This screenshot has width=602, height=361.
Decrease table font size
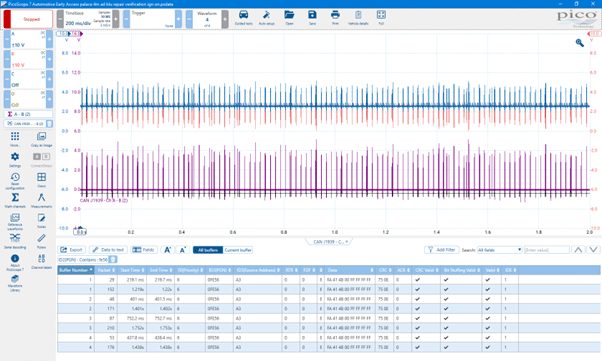pos(183,250)
